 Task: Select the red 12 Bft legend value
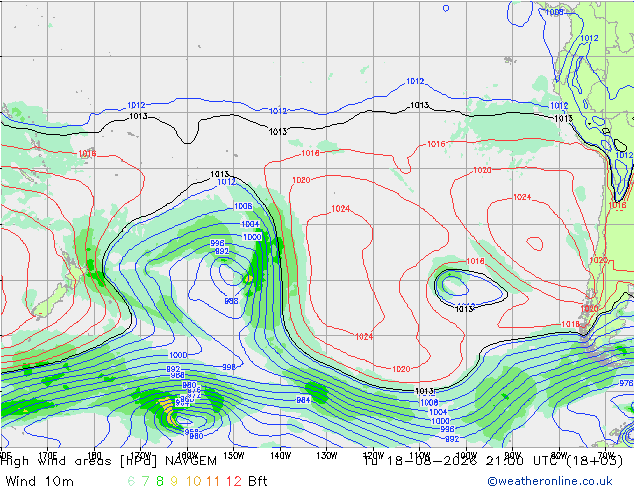(x=234, y=481)
